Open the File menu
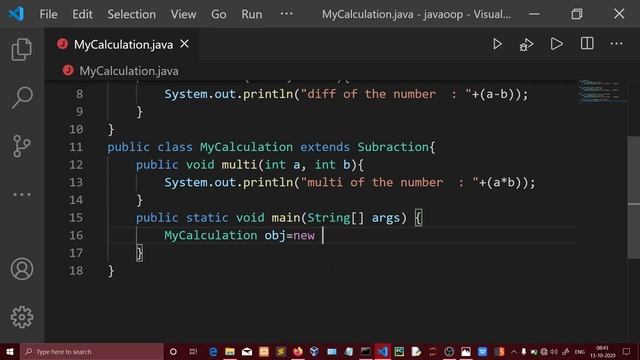Screen dimensions: 640x360 coord(49,14)
